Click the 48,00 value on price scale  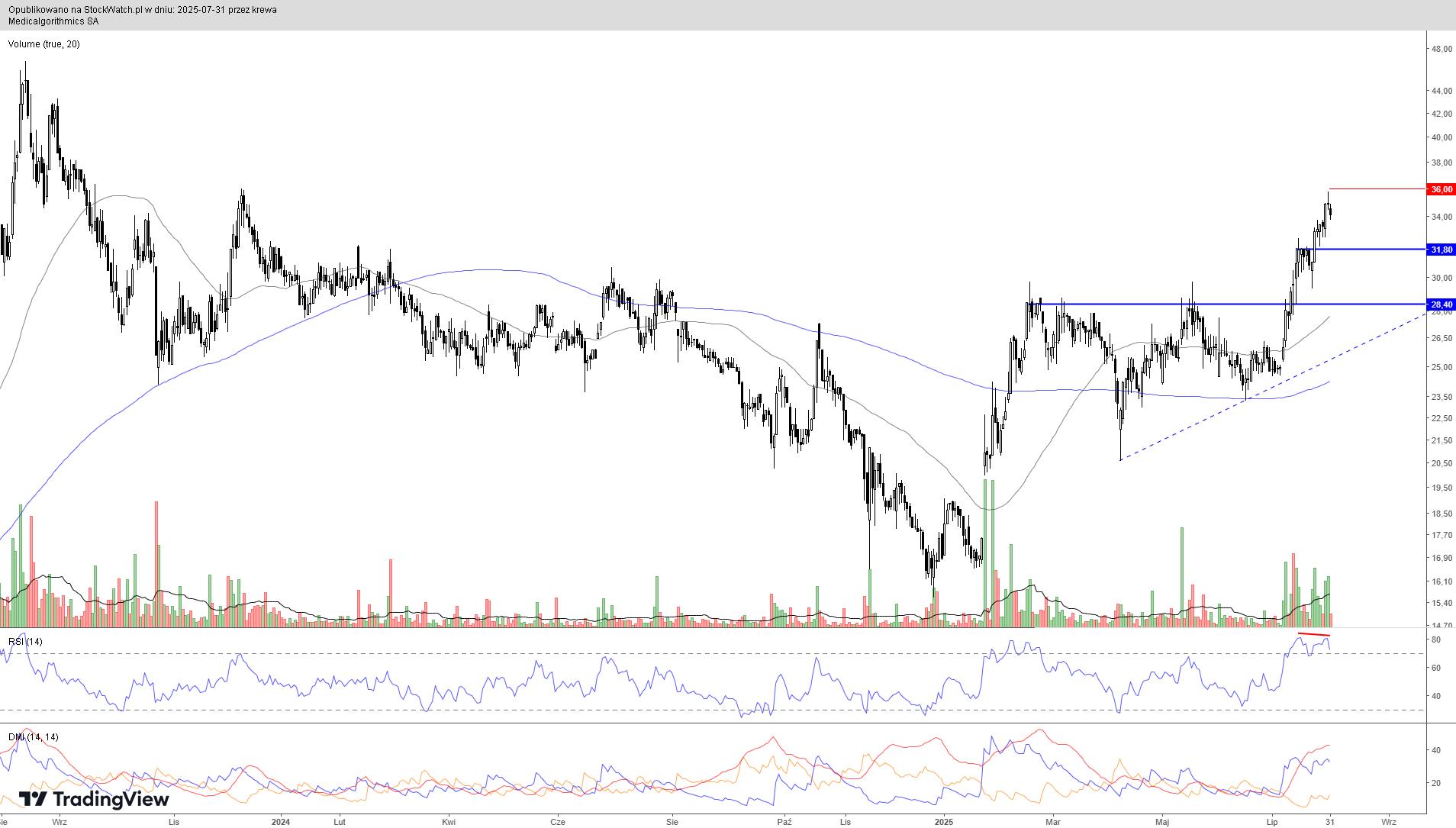click(x=1442, y=50)
